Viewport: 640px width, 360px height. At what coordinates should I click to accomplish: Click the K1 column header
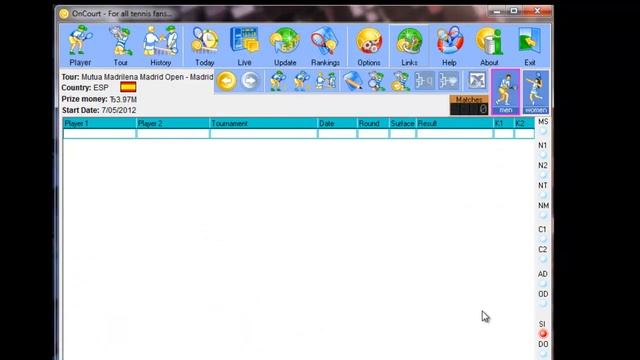504,123
